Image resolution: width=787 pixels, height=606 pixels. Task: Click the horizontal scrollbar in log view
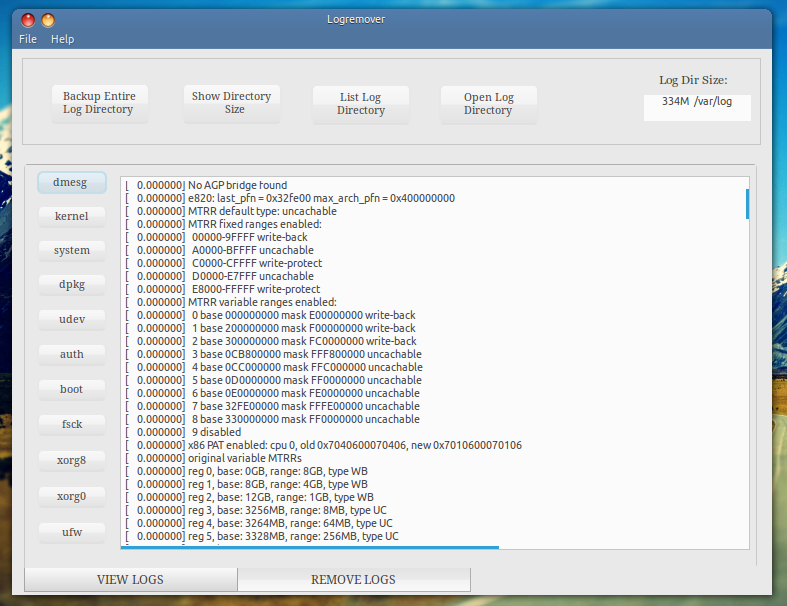pyautogui.click(x=310, y=547)
